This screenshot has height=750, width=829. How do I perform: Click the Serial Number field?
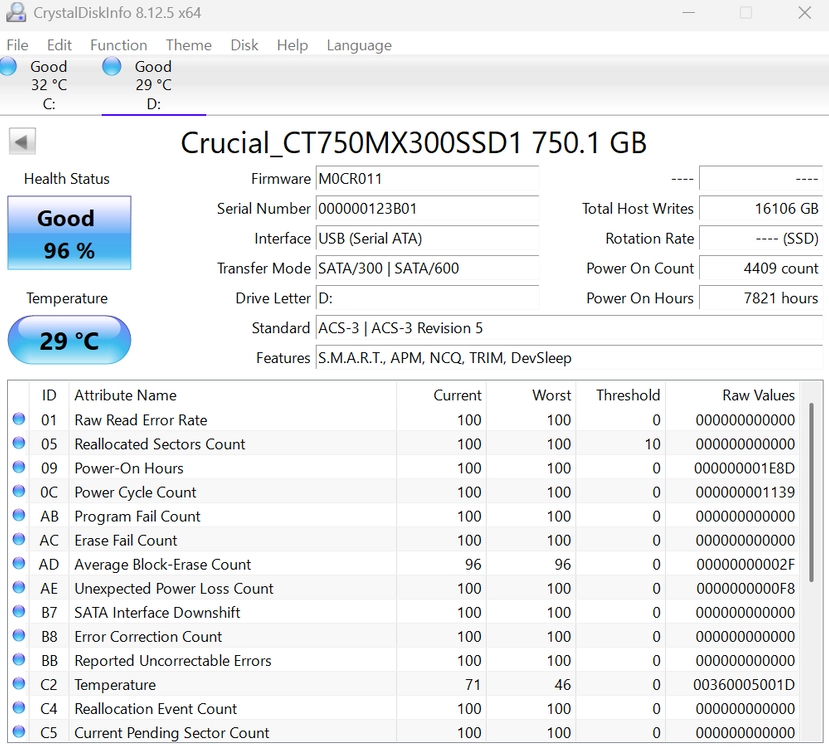pos(427,208)
